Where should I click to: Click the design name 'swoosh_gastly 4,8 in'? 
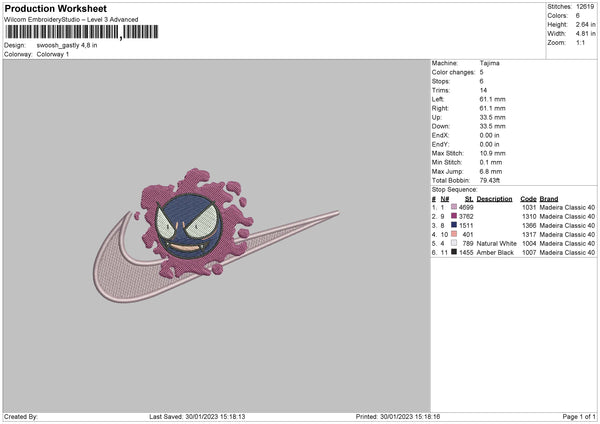coord(67,45)
